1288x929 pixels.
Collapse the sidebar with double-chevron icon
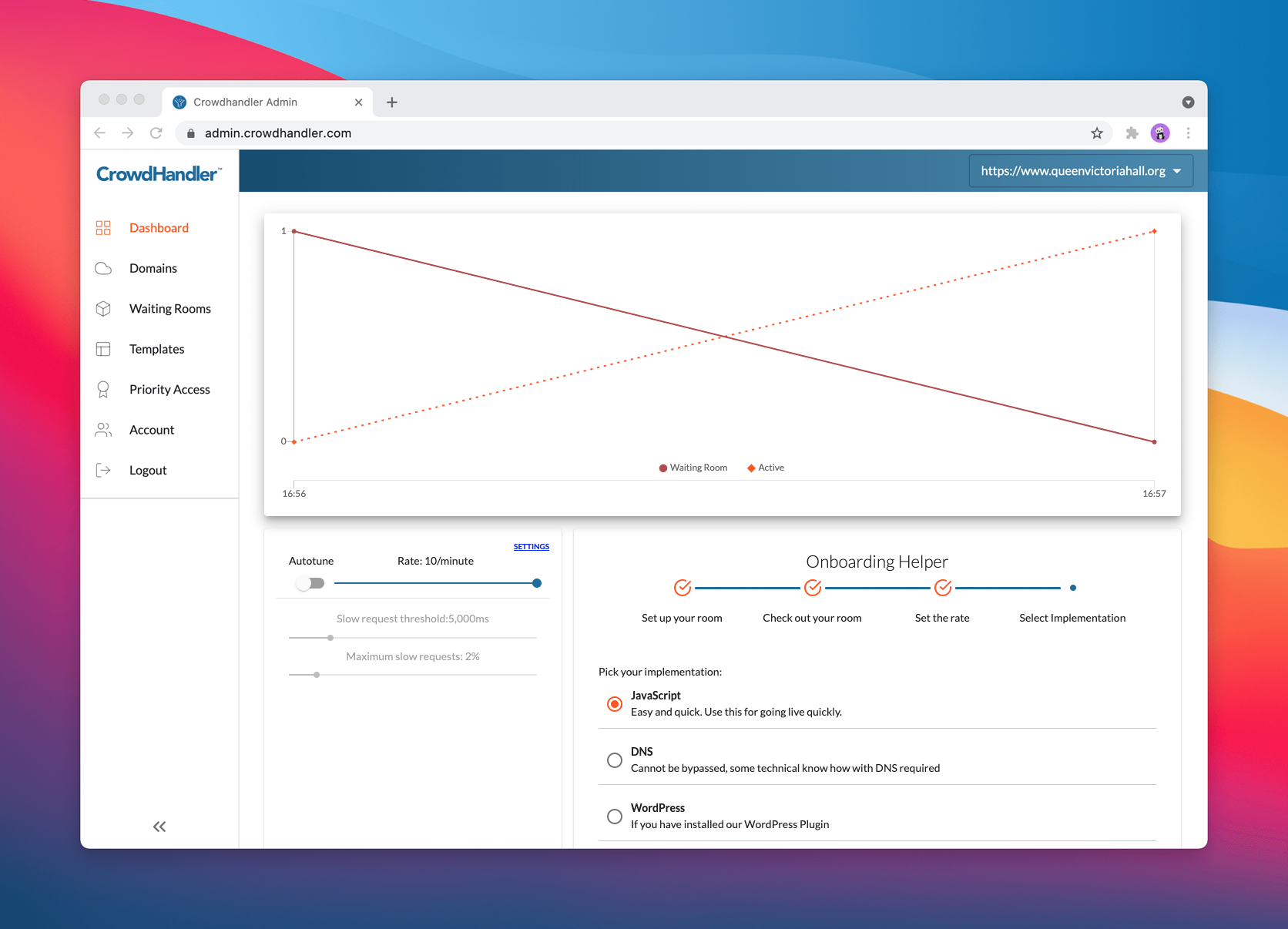(159, 827)
